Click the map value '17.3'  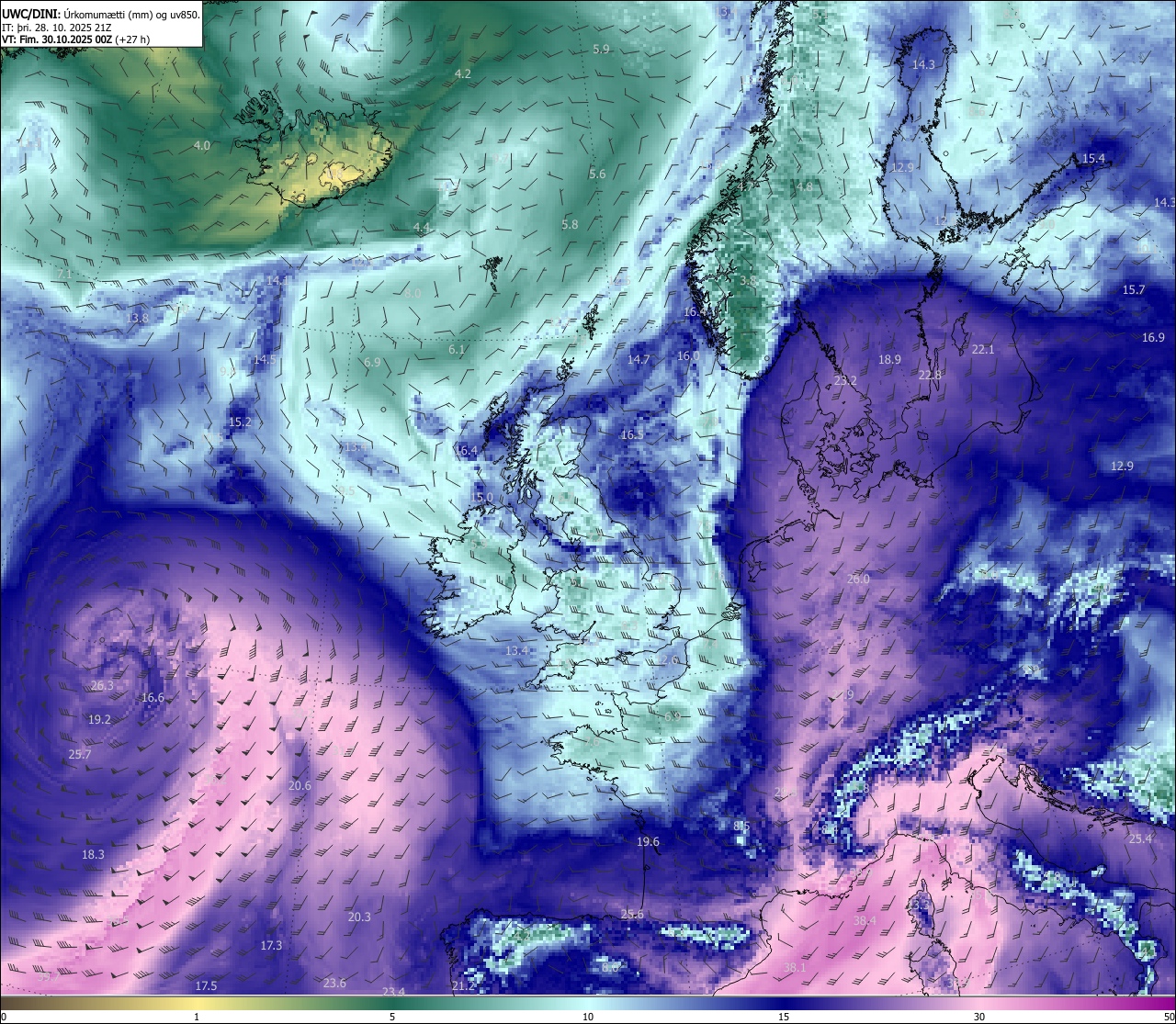tap(271, 945)
